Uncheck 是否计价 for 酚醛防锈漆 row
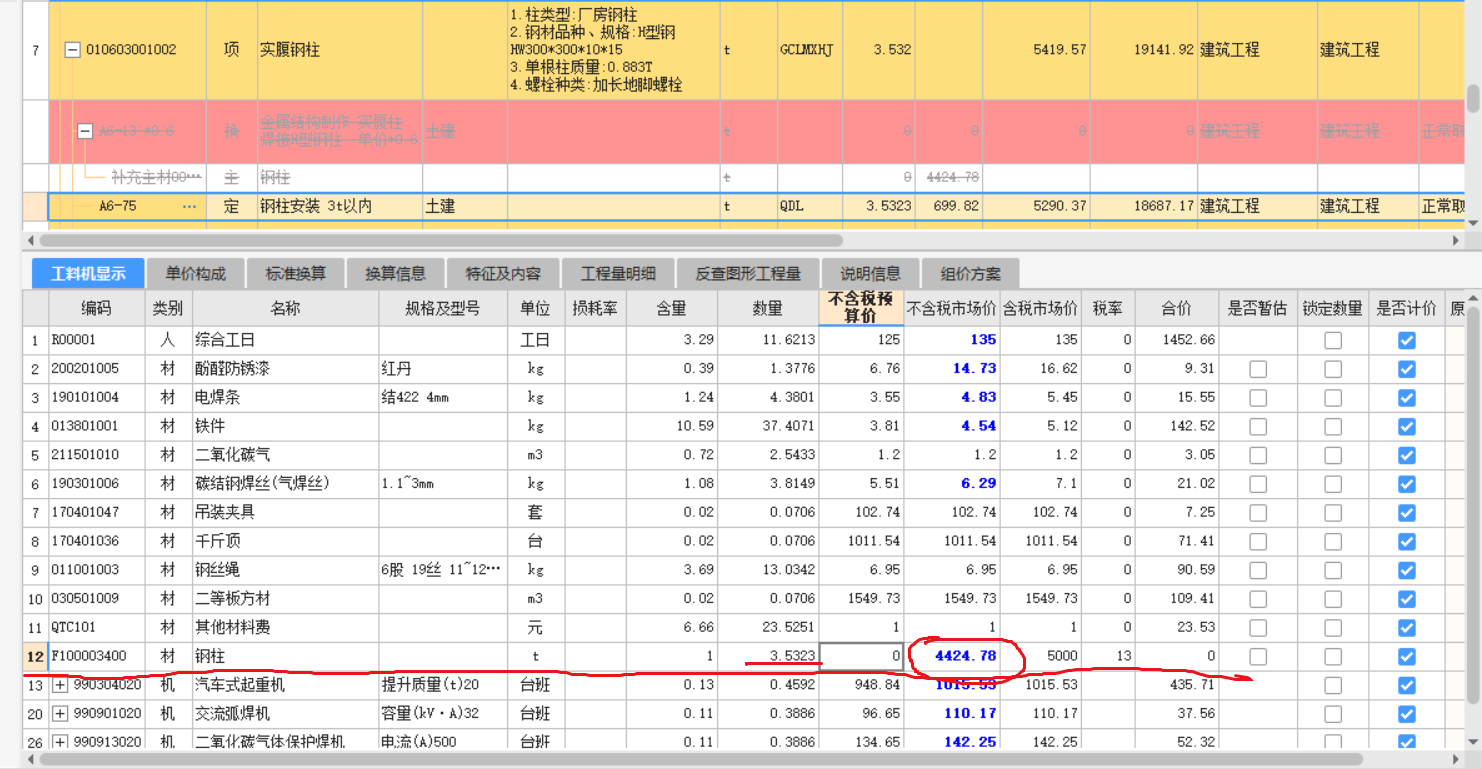The width and height of the screenshot is (1482, 769). (x=1407, y=369)
